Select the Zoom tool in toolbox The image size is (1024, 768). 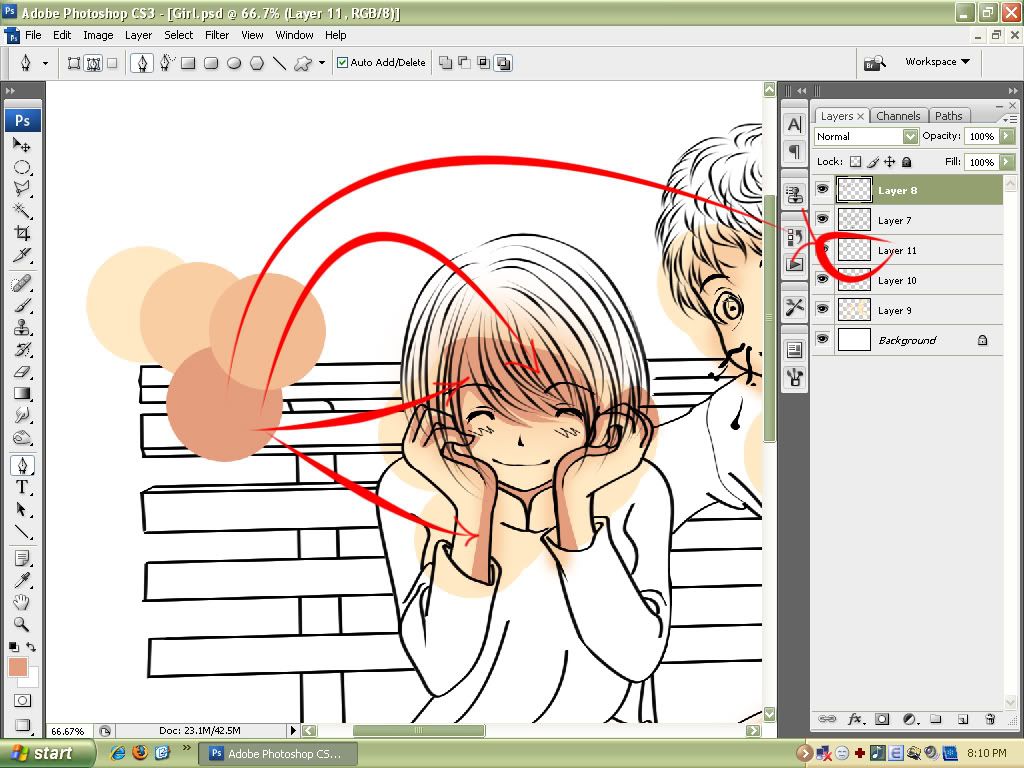point(22,625)
